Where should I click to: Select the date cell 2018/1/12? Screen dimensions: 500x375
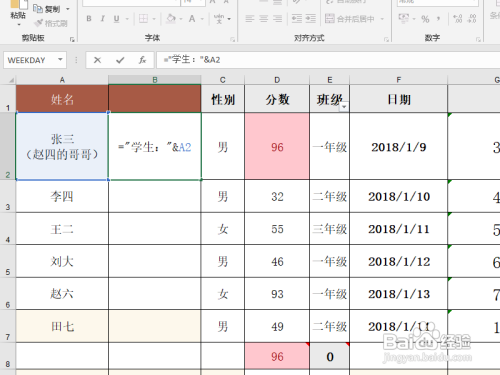399,261
